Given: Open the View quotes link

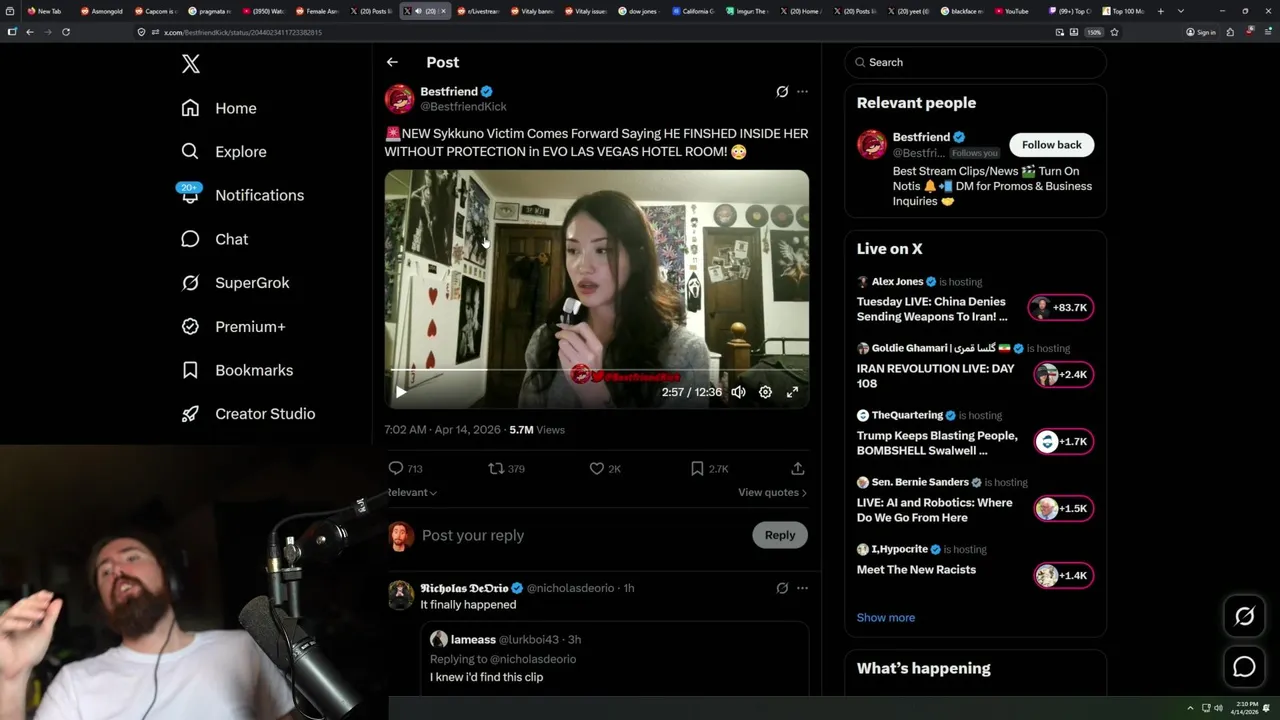Looking at the screenshot, I should pyautogui.click(x=772, y=492).
